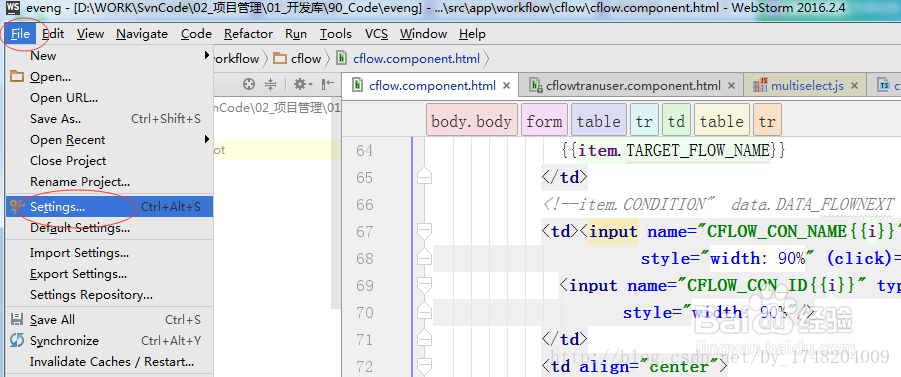Image resolution: width=901 pixels, height=377 pixels.
Task: Choose Export Settings...
Action: tap(109, 274)
